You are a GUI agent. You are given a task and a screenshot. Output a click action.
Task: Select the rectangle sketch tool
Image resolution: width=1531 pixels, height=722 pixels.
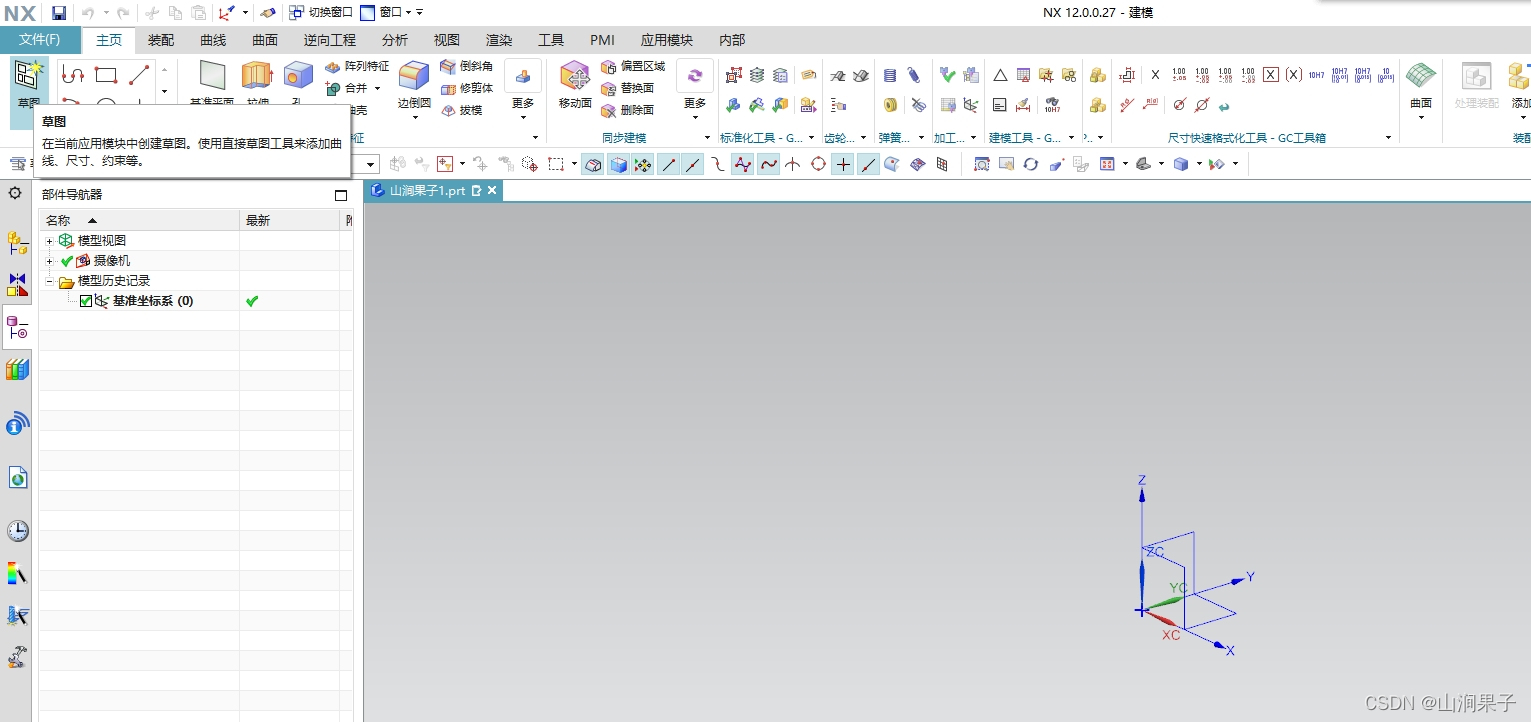point(106,75)
